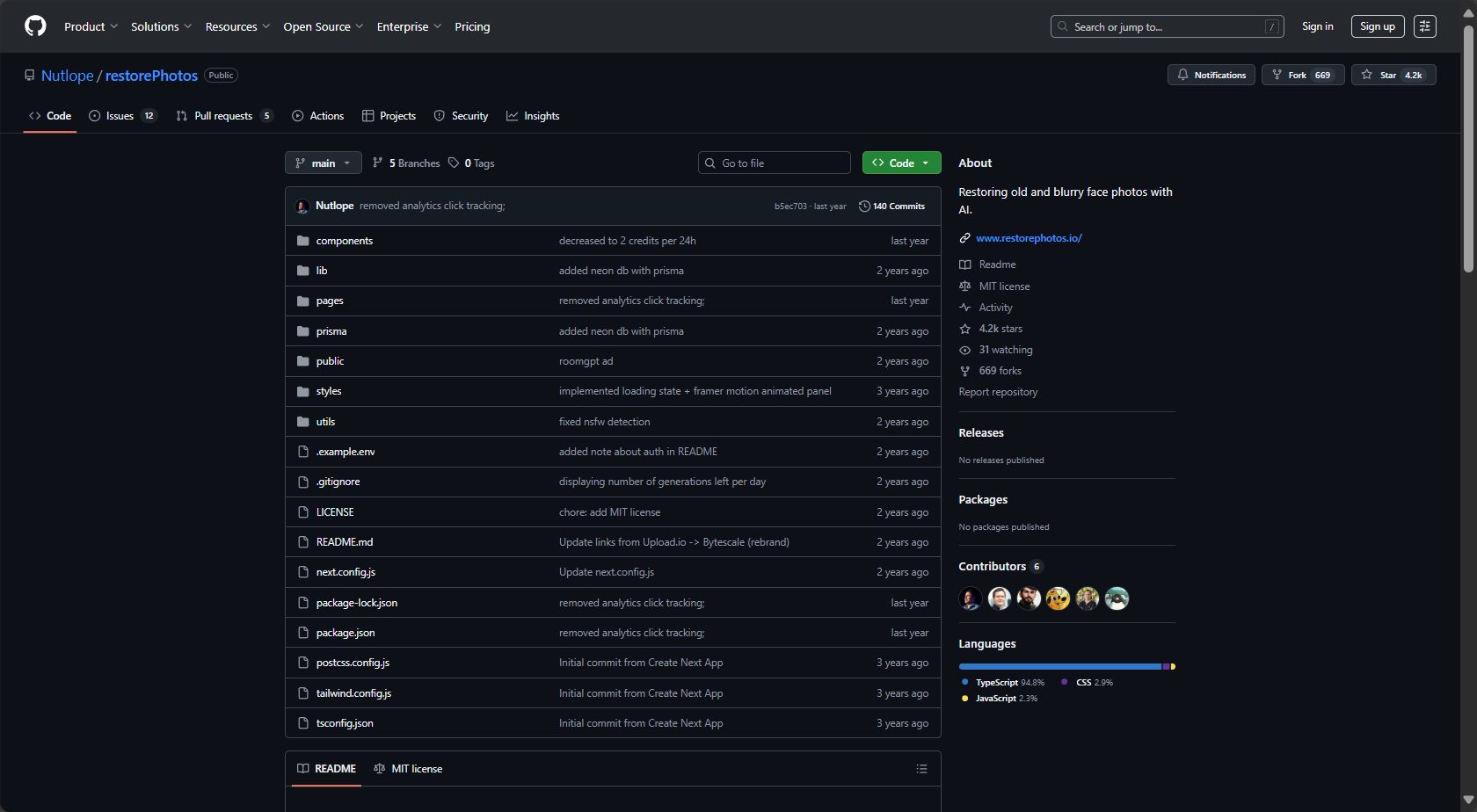
Task: Click the file icon next to LICENSE
Action: (x=303, y=512)
